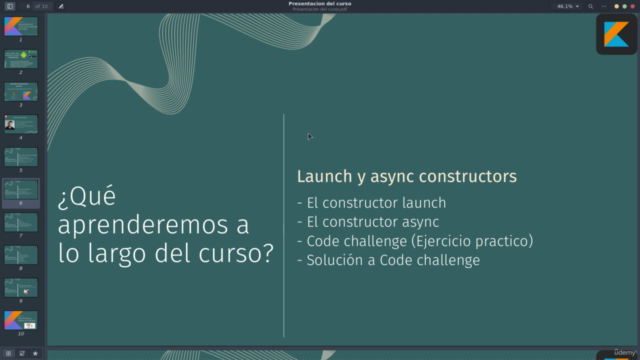Image resolution: width=640 pixels, height=360 pixels.
Task: Select page 10 thumbnail in sidebar
Action: pos(21,320)
